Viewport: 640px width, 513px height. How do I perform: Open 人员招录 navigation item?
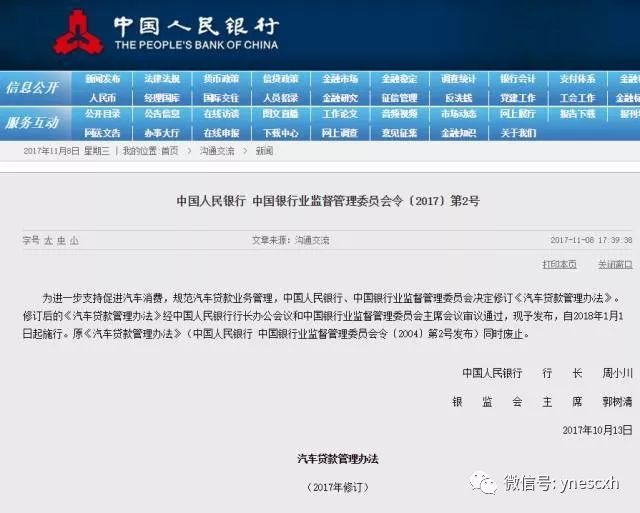point(281,98)
